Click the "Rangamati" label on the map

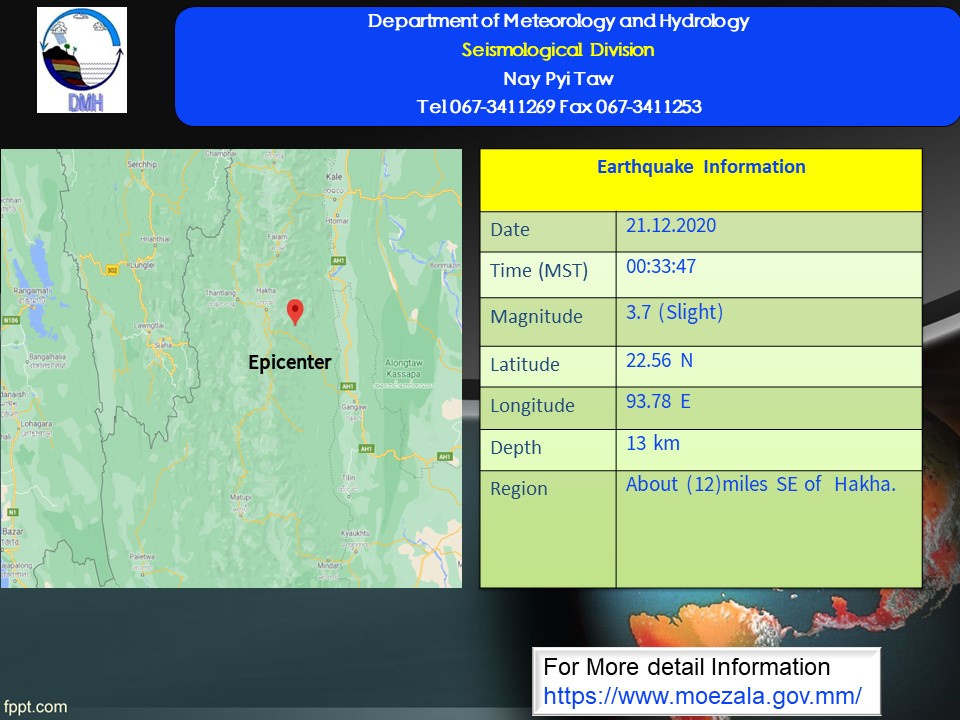coord(32,291)
